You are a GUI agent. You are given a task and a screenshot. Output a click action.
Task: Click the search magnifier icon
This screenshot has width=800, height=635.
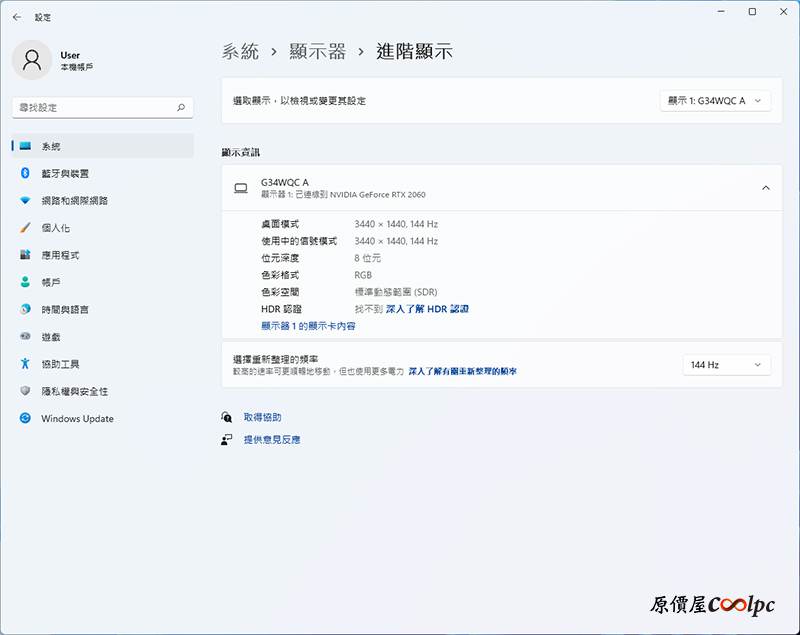(181, 107)
